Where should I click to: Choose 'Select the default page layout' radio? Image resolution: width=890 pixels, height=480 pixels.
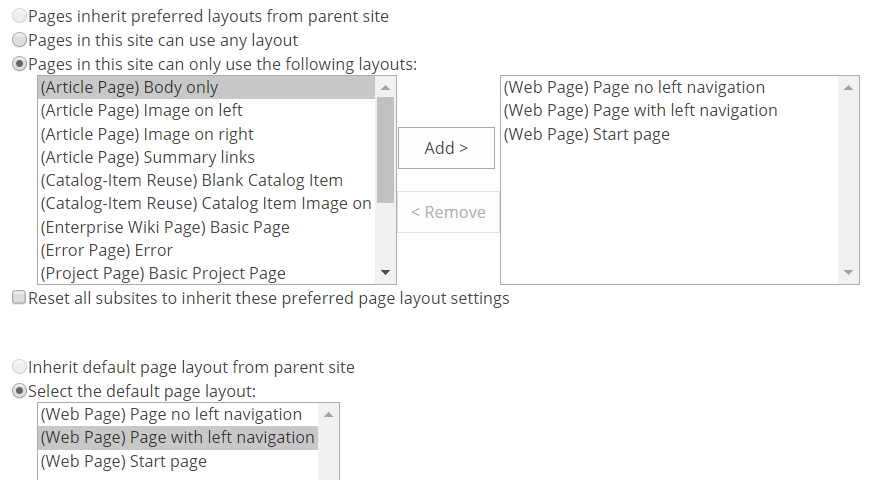19,390
